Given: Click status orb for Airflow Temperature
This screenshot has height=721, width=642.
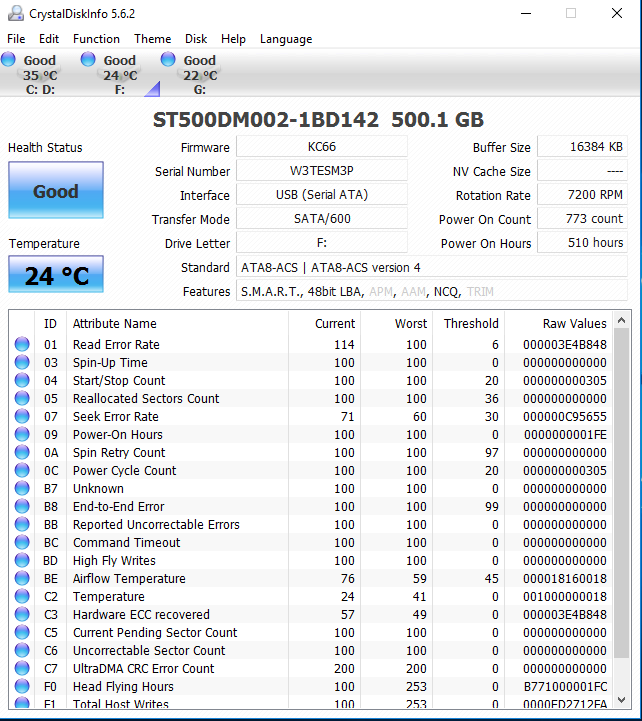Looking at the screenshot, I should point(22,578).
